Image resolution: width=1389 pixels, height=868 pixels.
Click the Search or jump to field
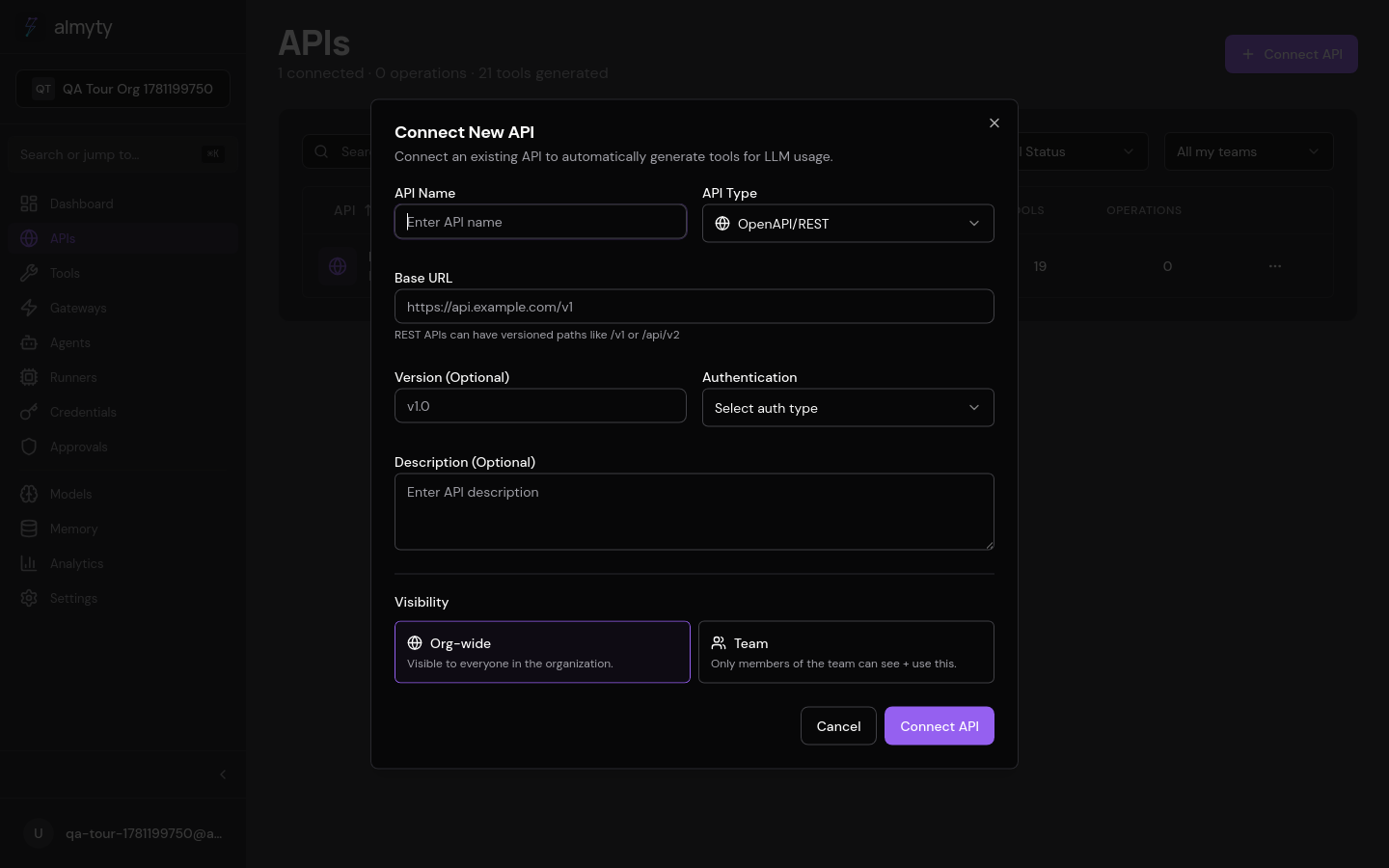pyautogui.click(x=123, y=154)
